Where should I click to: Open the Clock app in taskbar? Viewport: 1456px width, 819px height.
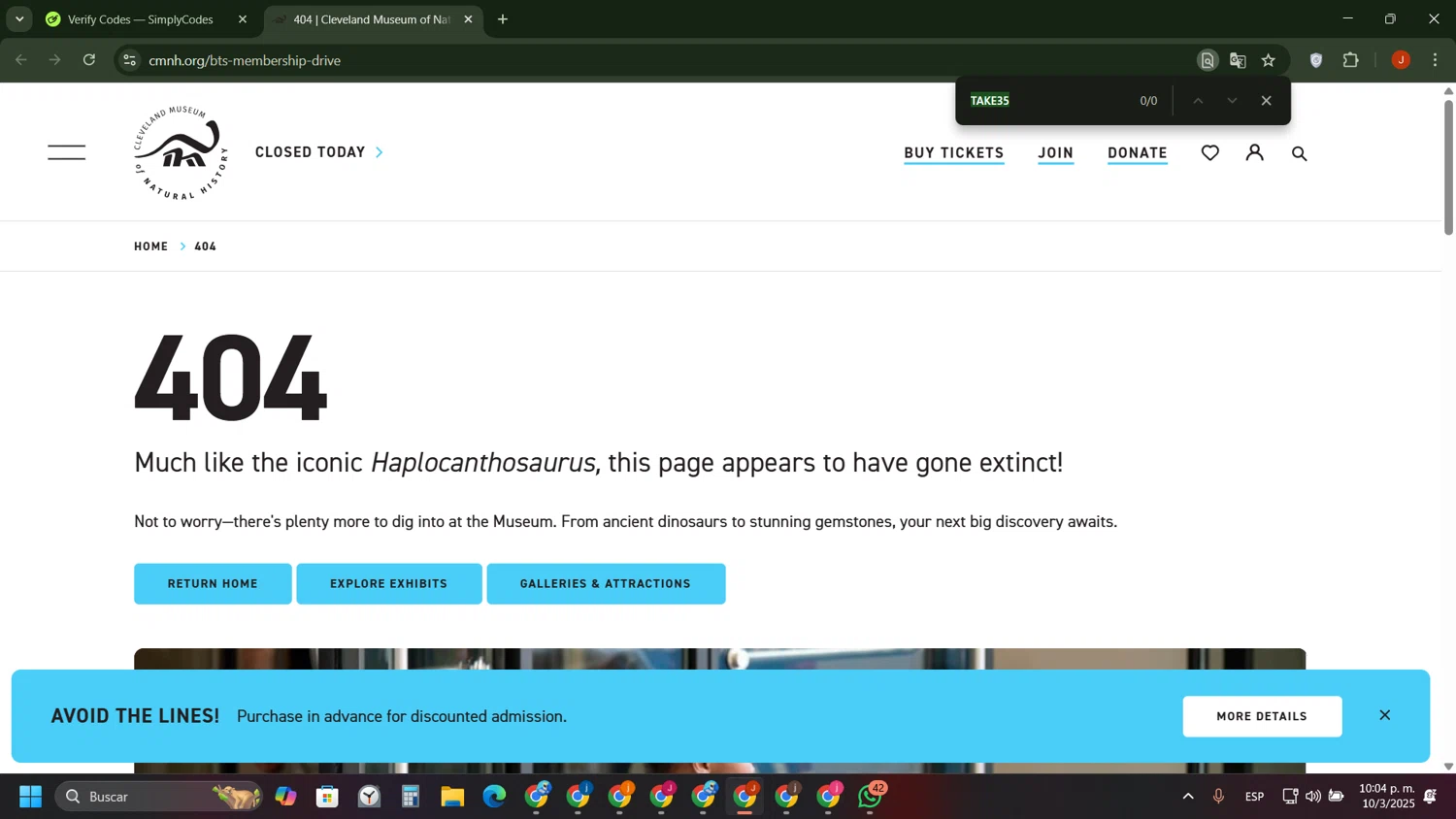(369, 797)
